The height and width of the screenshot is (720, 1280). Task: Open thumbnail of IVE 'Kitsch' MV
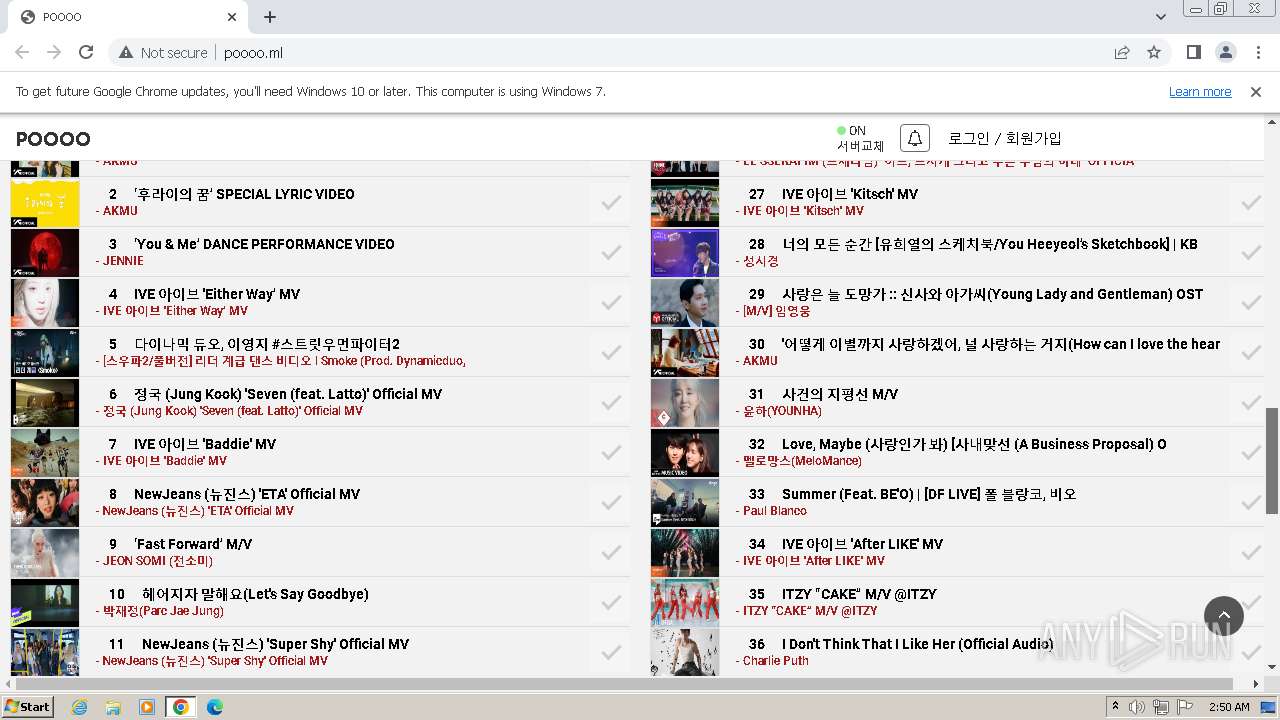685,202
